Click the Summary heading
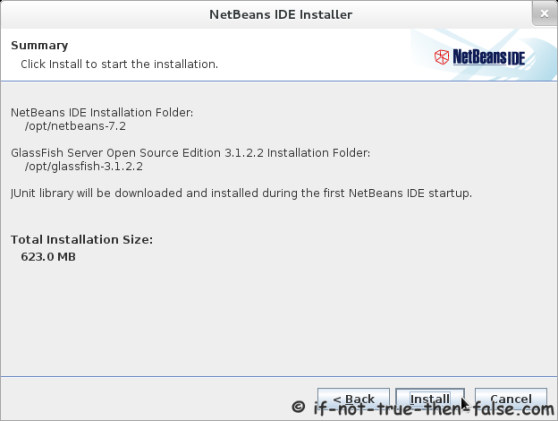Screen dimensions: 558x421 point(40,46)
